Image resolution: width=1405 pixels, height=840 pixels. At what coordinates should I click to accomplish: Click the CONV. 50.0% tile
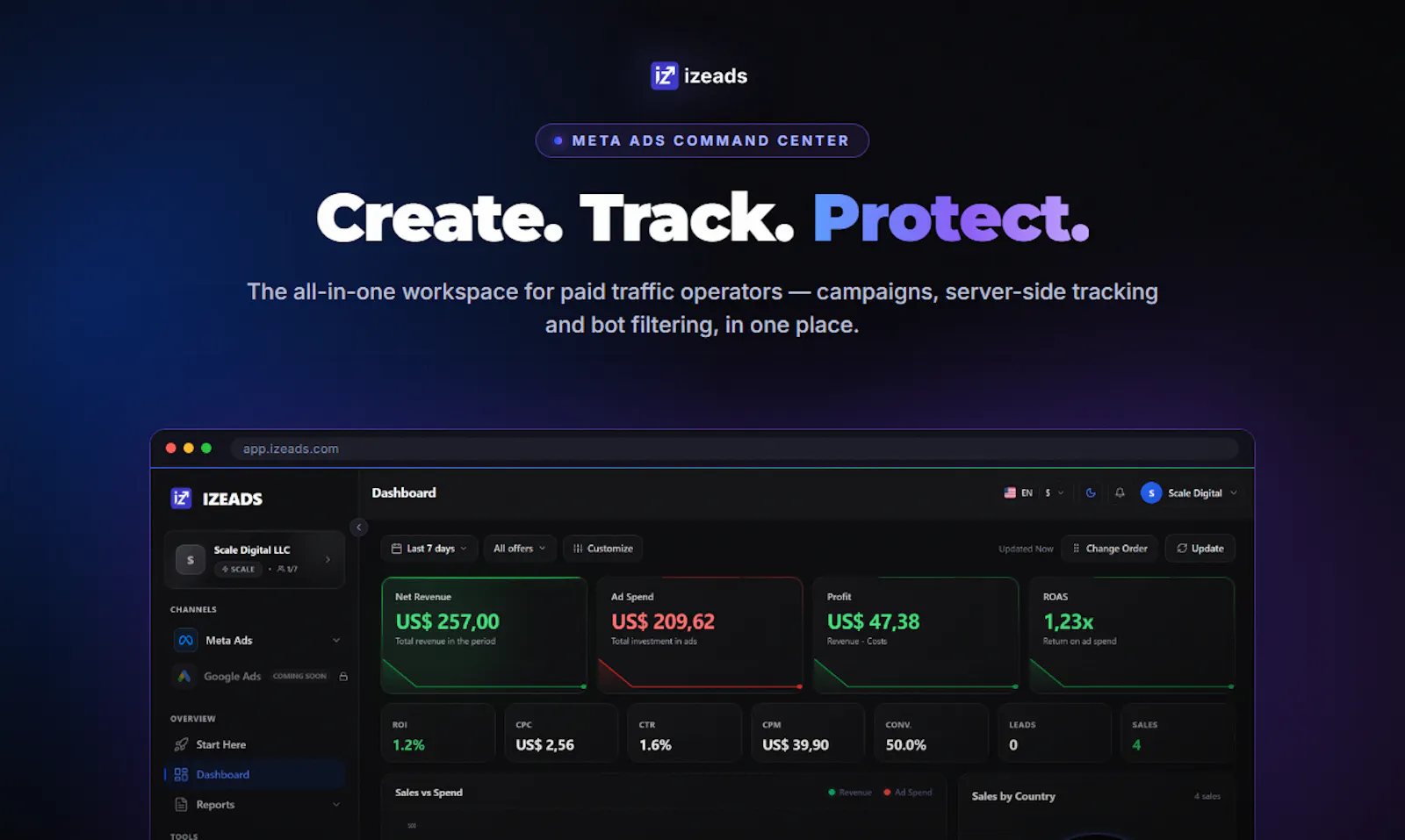coord(931,733)
